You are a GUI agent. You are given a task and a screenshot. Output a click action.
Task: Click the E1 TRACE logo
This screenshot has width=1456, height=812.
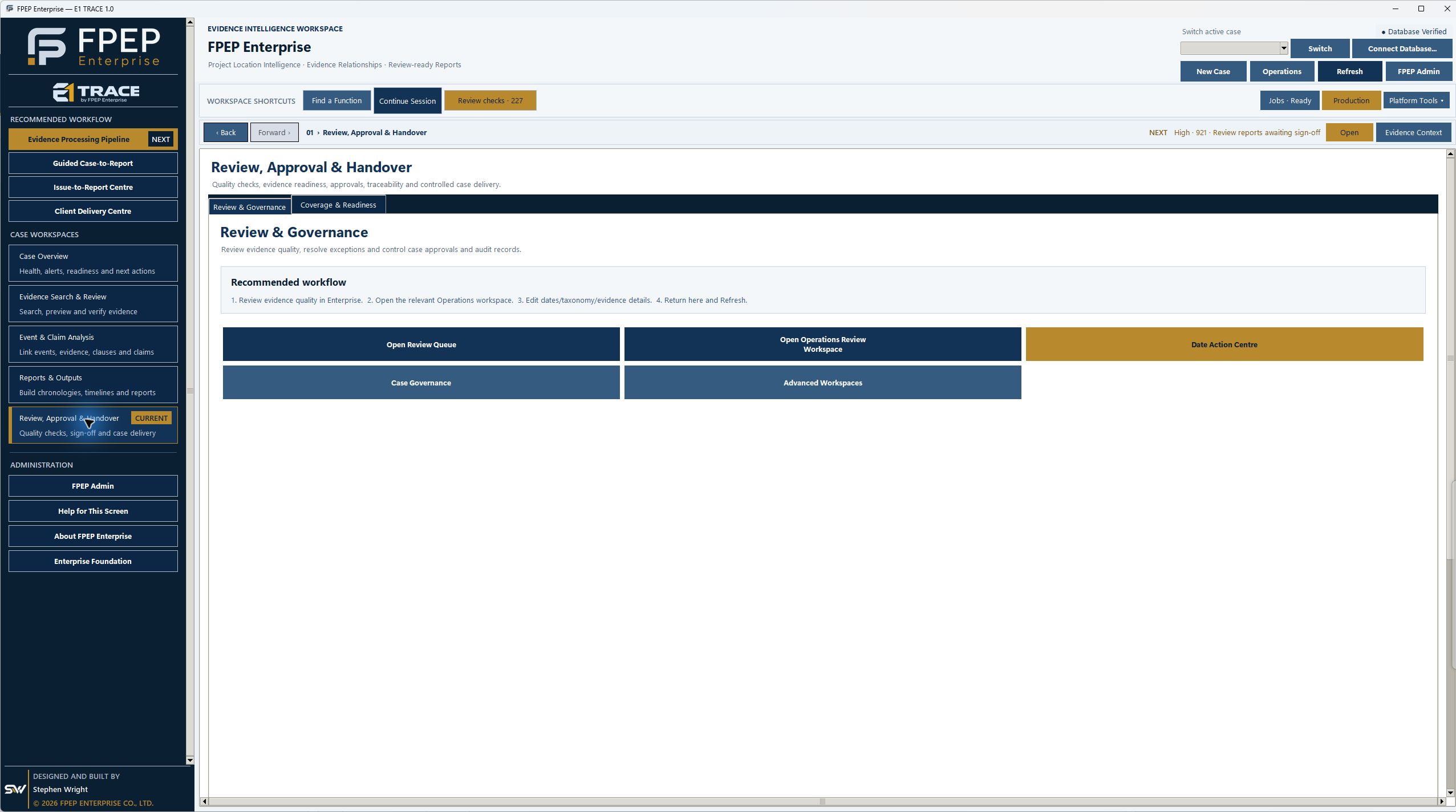point(96,92)
